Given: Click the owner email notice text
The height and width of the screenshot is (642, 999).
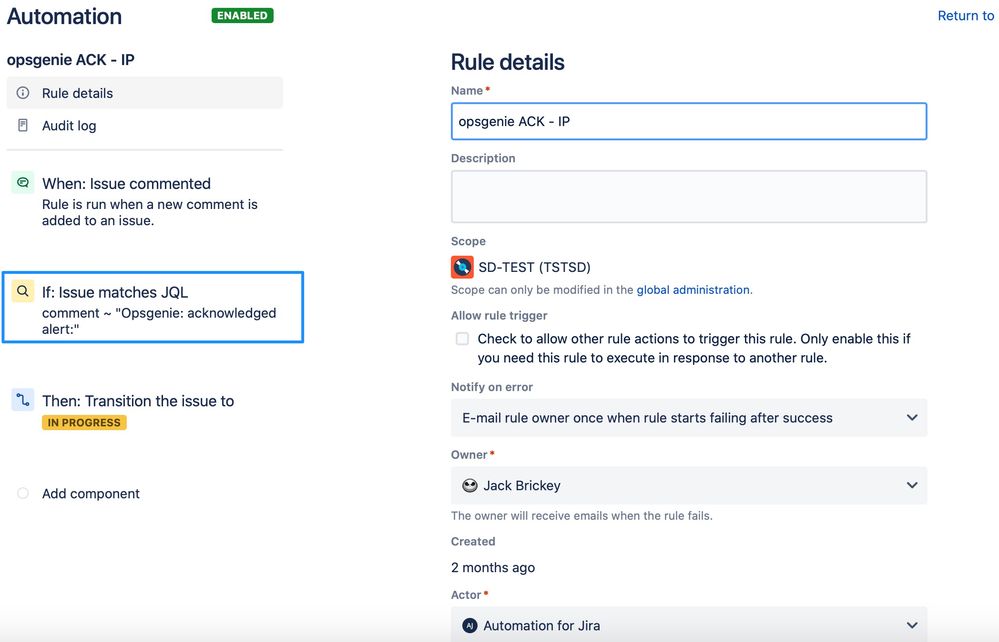Looking at the screenshot, I should (x=582, y=516).
